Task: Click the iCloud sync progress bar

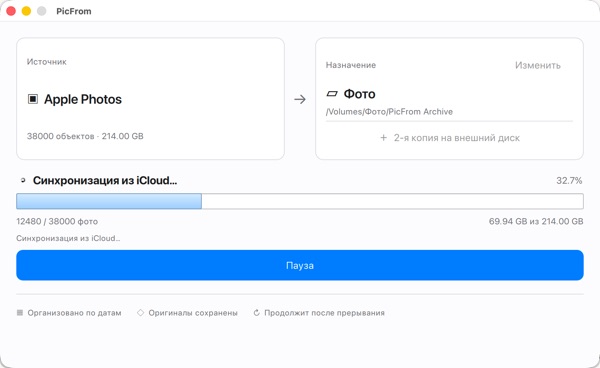Action: pos(300,201)
